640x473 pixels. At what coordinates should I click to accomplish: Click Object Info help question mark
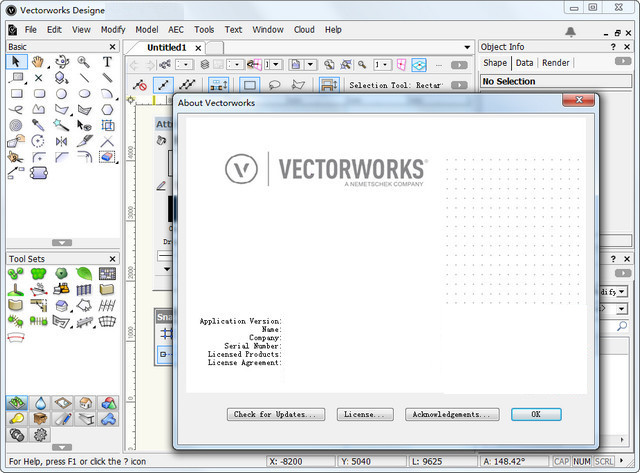coord(613,47)
